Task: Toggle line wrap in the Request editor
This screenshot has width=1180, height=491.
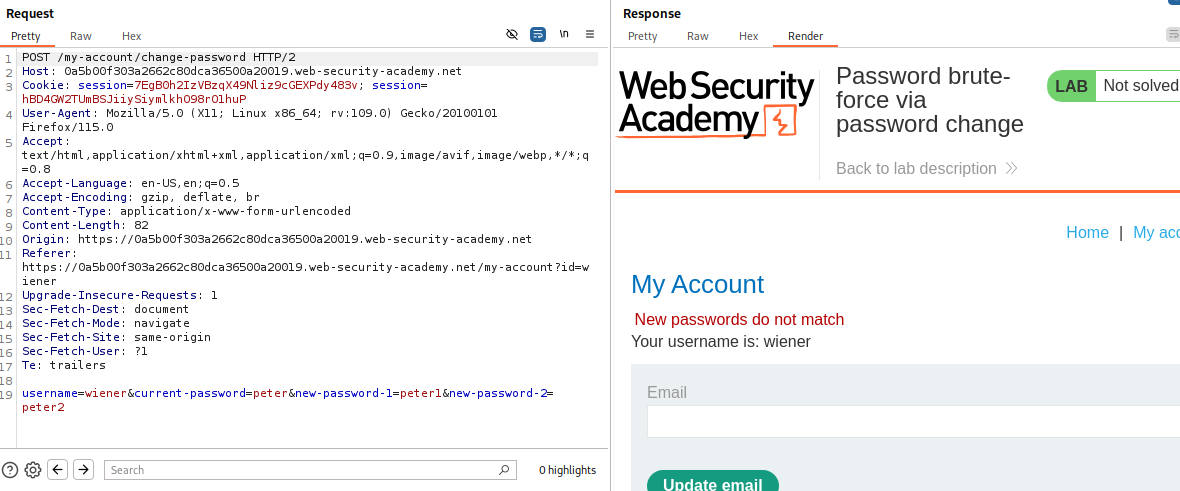Action: pyautogui.click(x=538, y=34)
